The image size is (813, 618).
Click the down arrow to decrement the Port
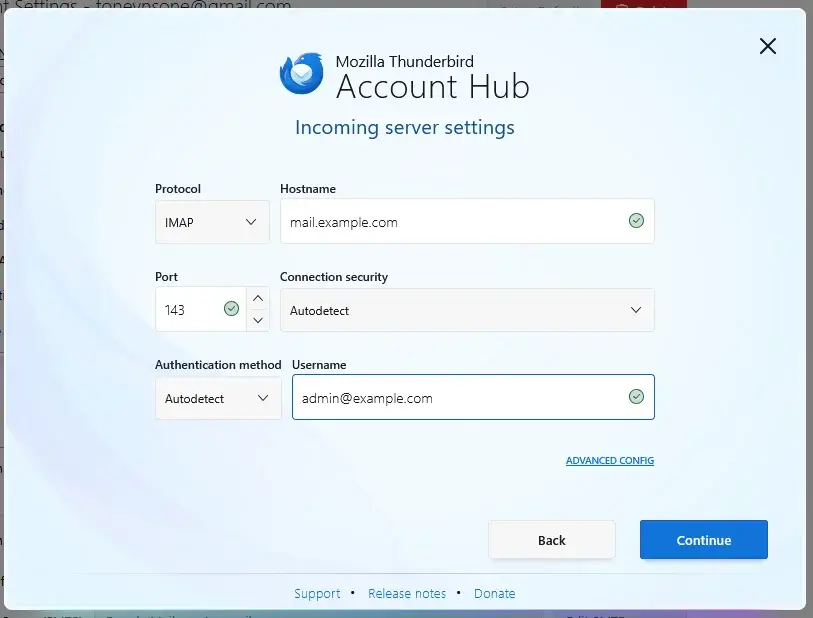point(257,322)
